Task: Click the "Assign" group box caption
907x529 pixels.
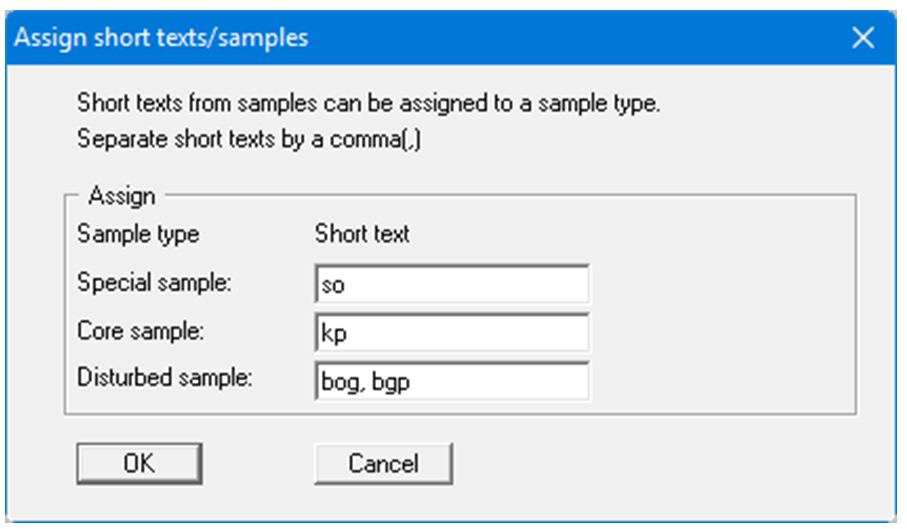Action: click(121, 196)
